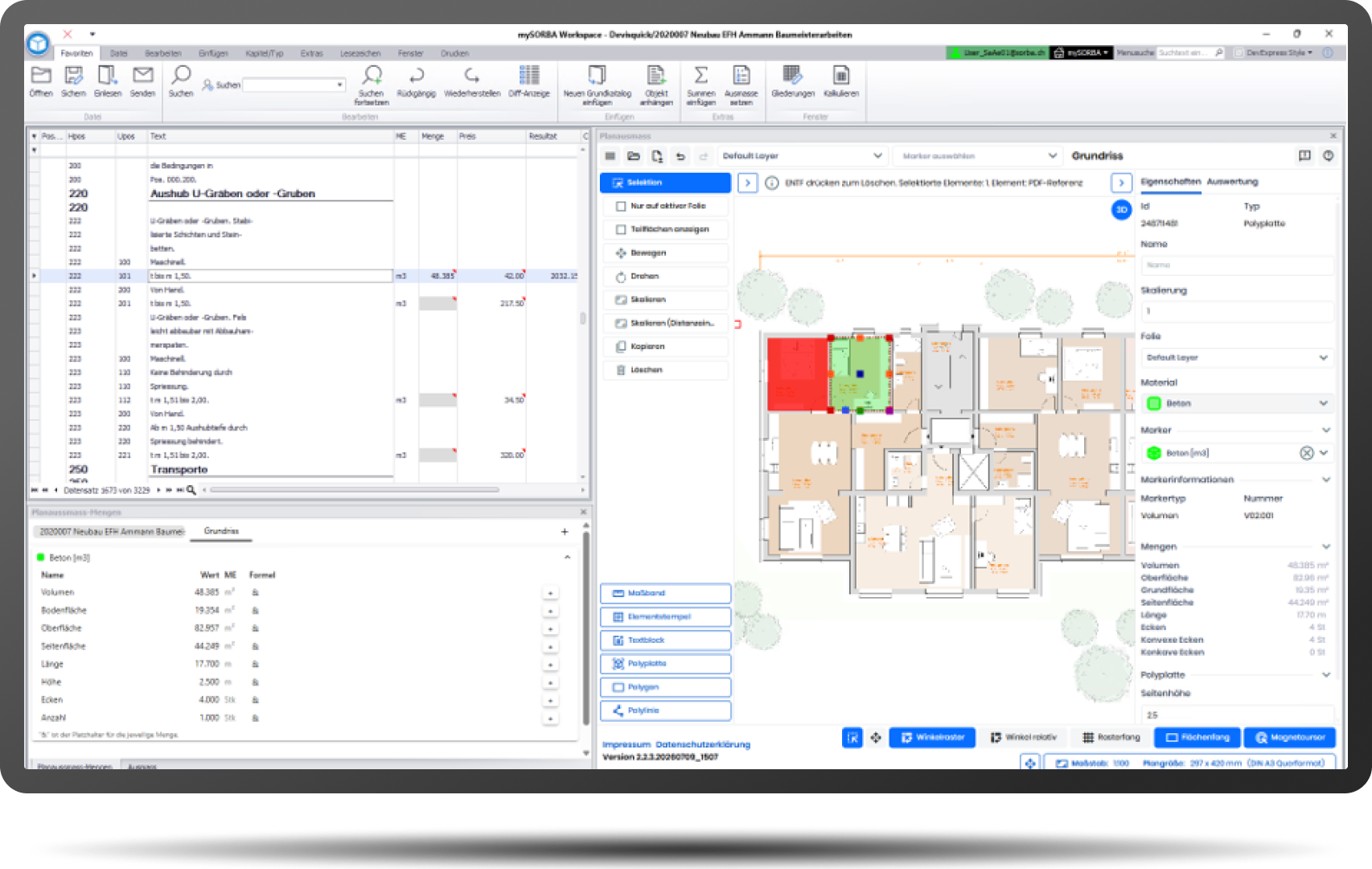Viewport: 1372px width, 869px height.
Task: Click the Kalkulieren calculator icon
Action: pyautogui.click(x=841, y=76)
